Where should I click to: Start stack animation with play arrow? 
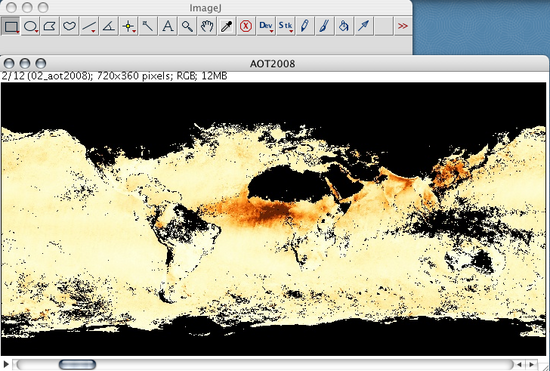(6, 364)
